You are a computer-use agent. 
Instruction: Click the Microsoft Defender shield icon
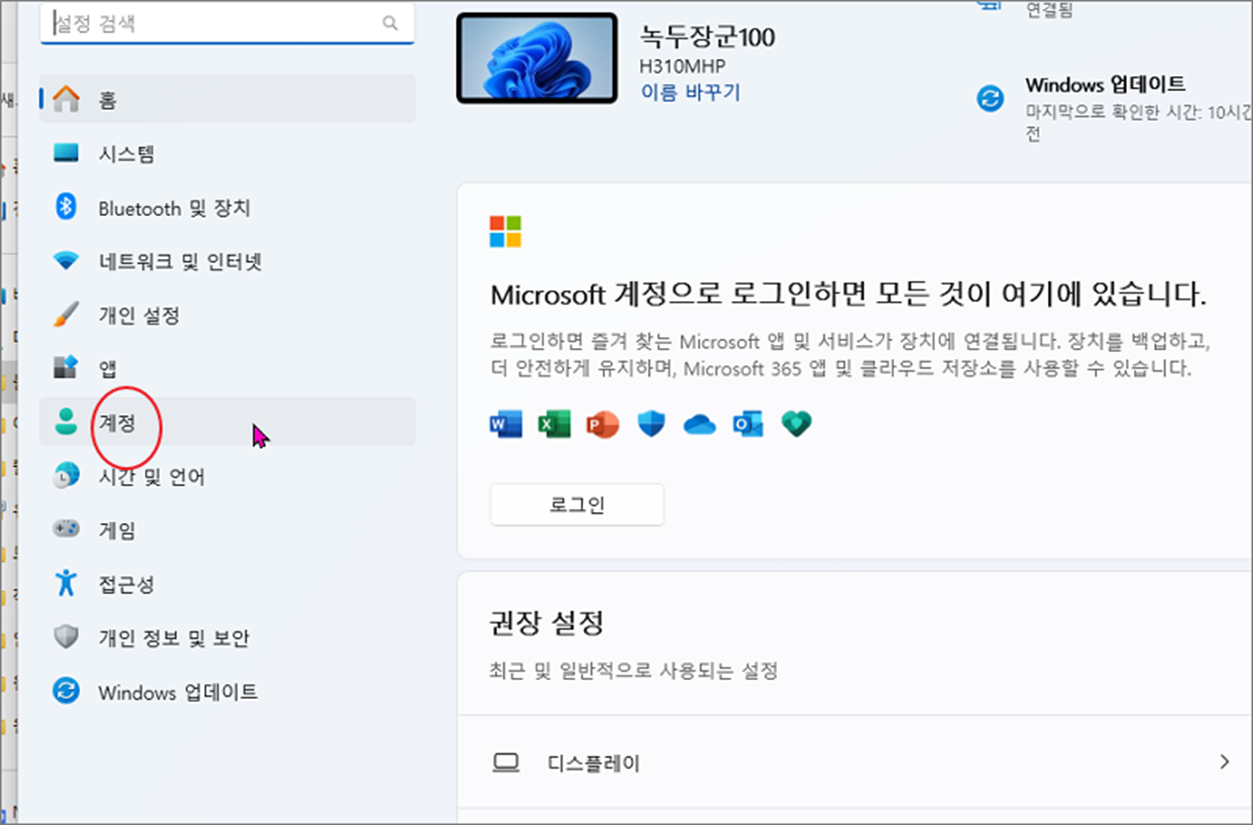tap(651, 425)
